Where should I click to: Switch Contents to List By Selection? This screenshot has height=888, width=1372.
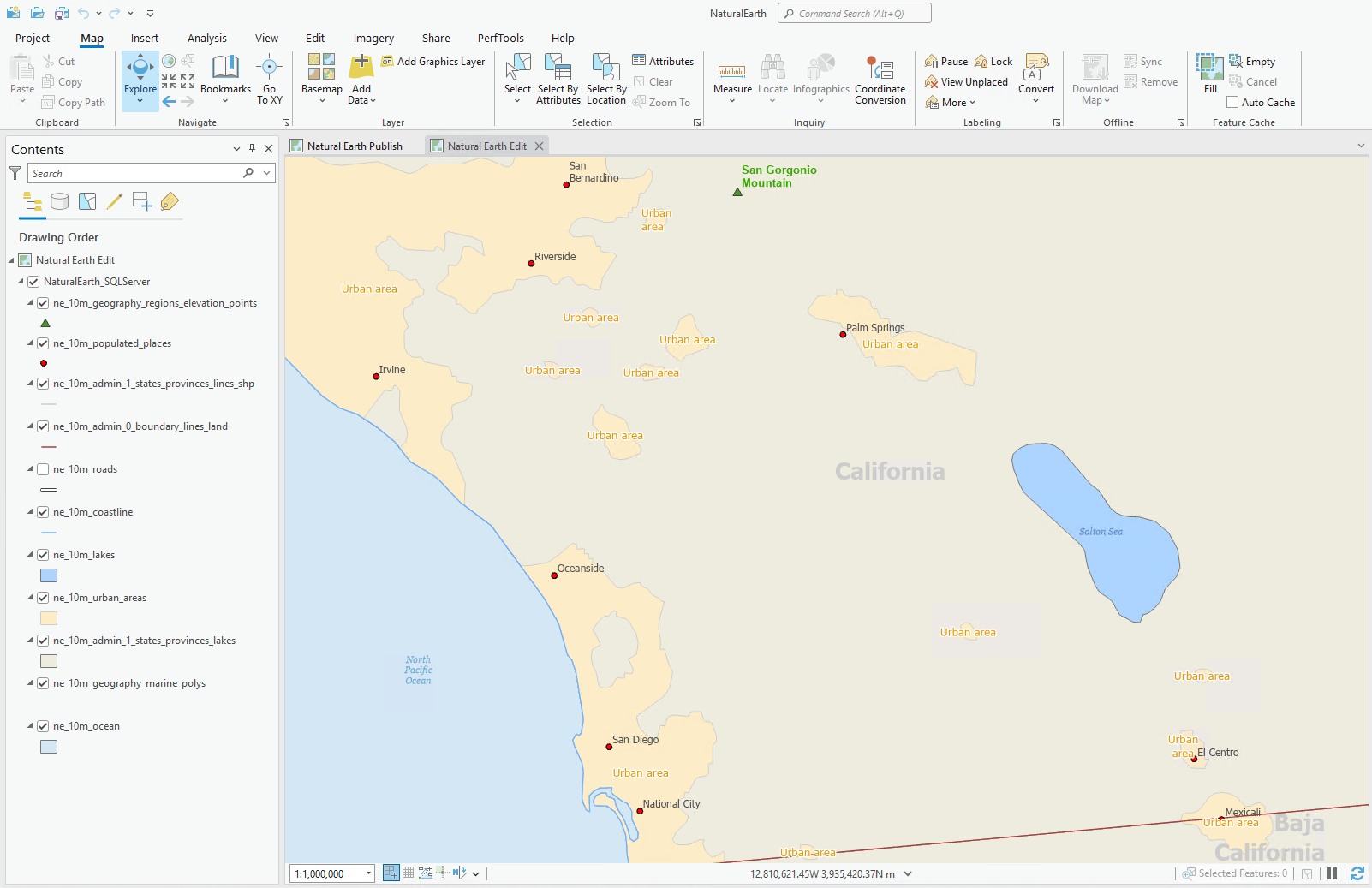(87, 201)
